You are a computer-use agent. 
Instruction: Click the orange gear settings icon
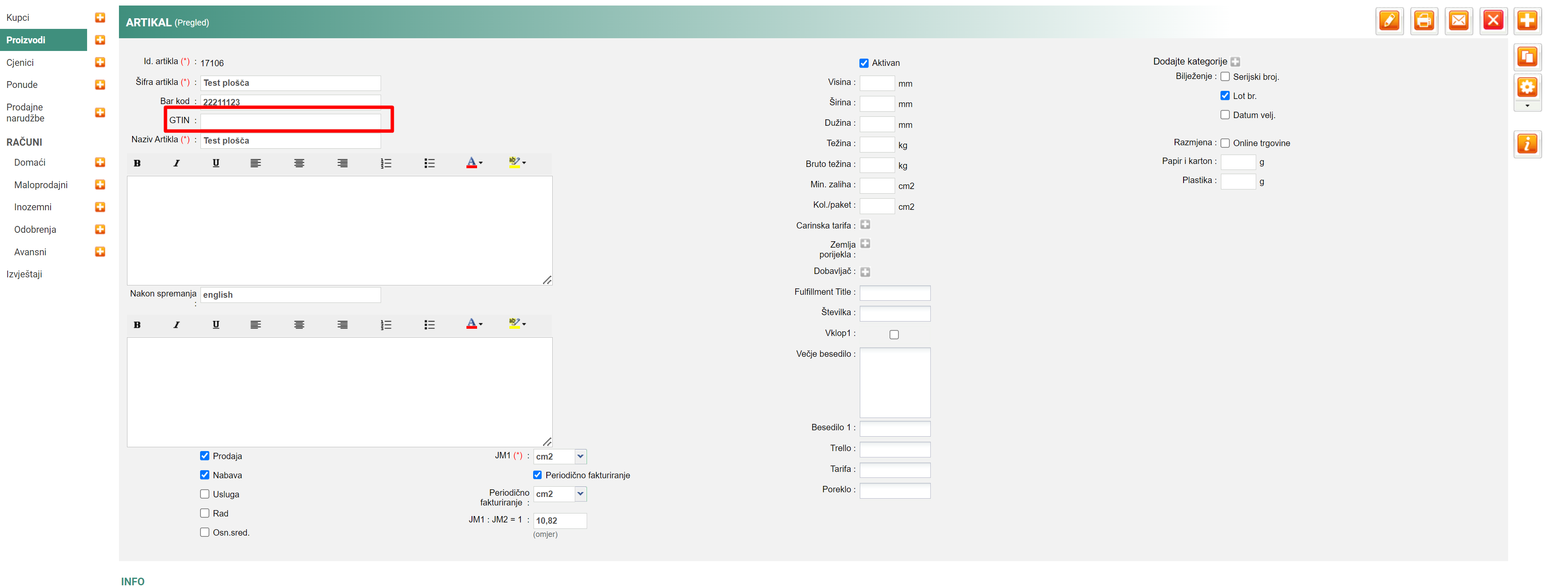[1527, 87]
